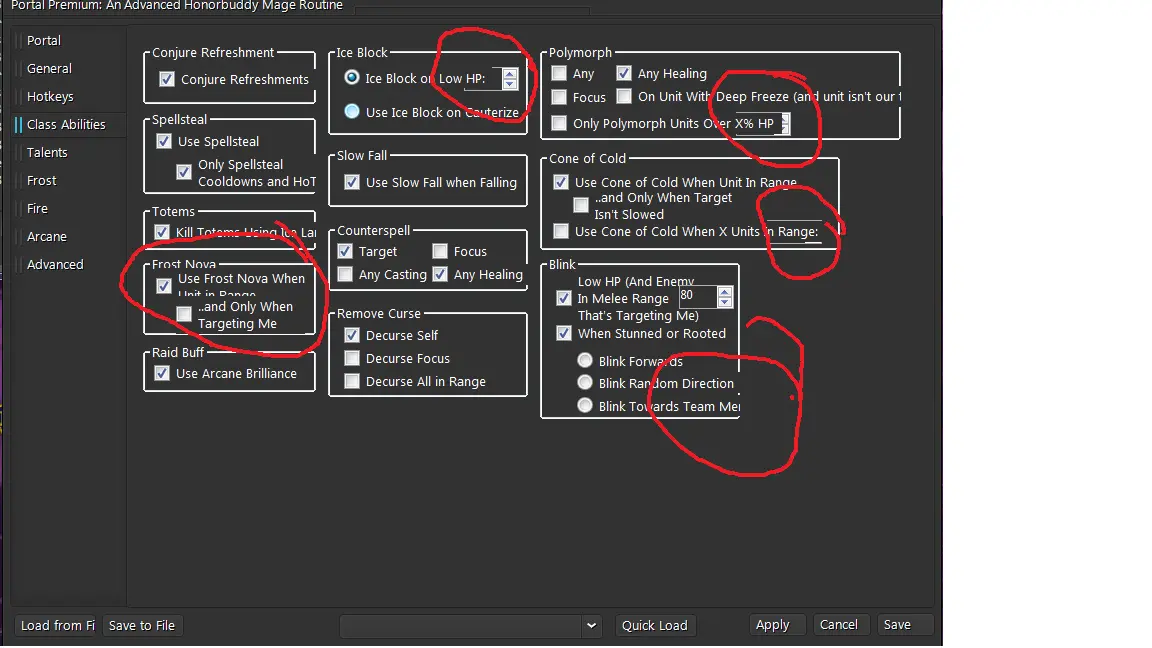Viewport: 1152px width, 648px height.
Task: Click the Save to File button
Action: coord(142,625)
